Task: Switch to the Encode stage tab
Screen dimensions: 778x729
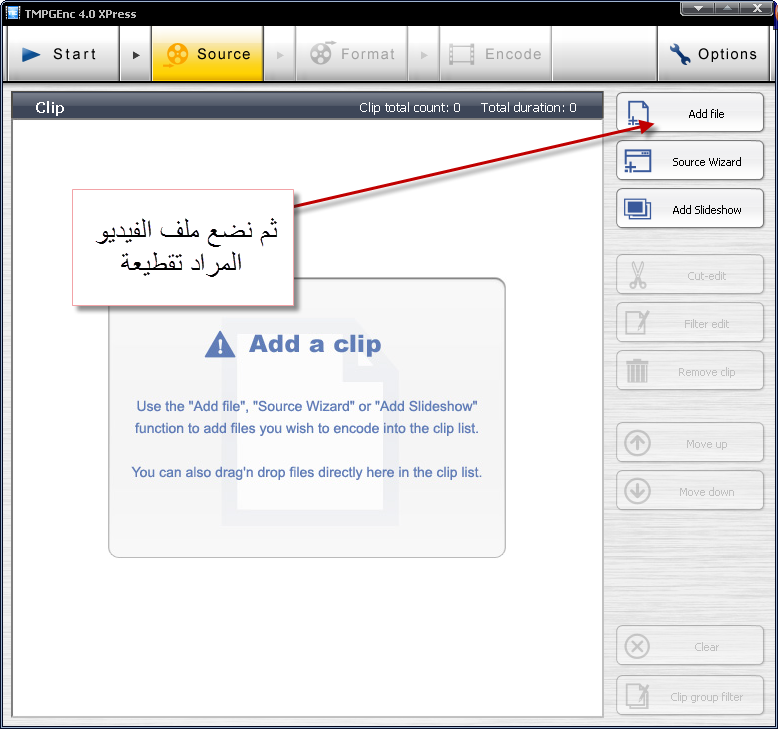Action: 496,54
